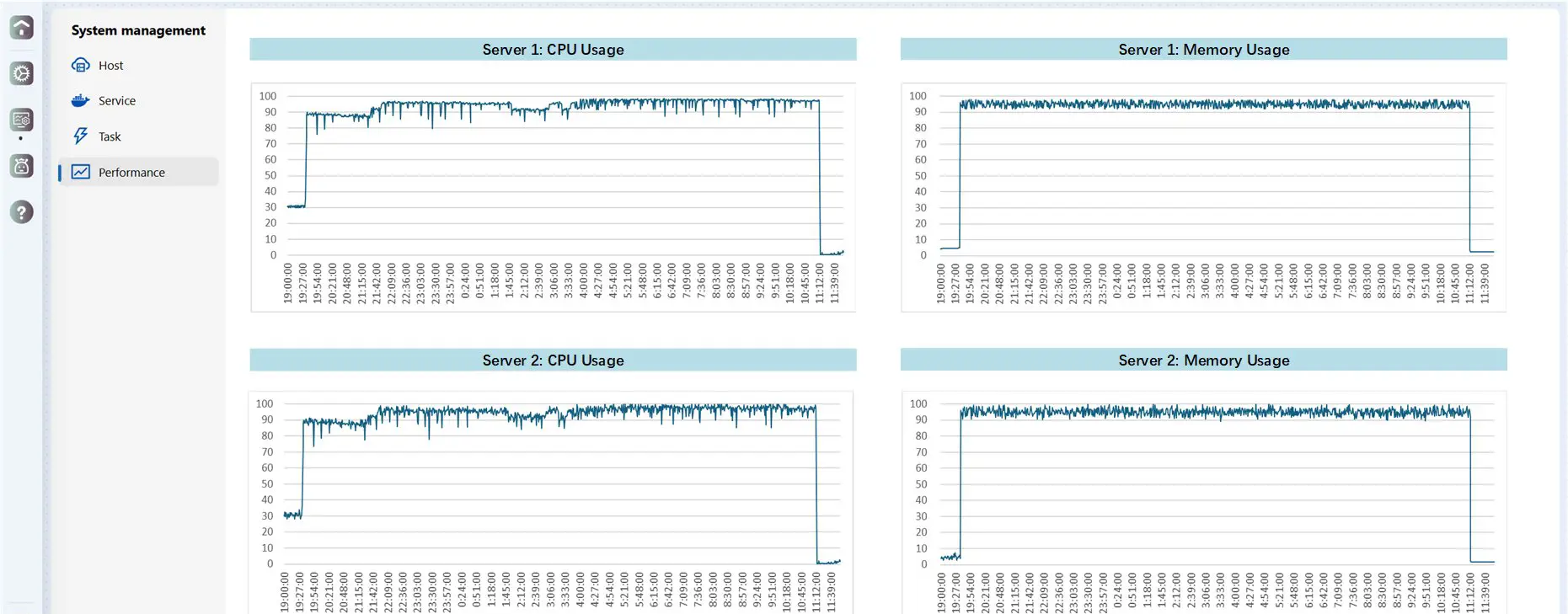Open the robot assistant icon

click(22, 166)
